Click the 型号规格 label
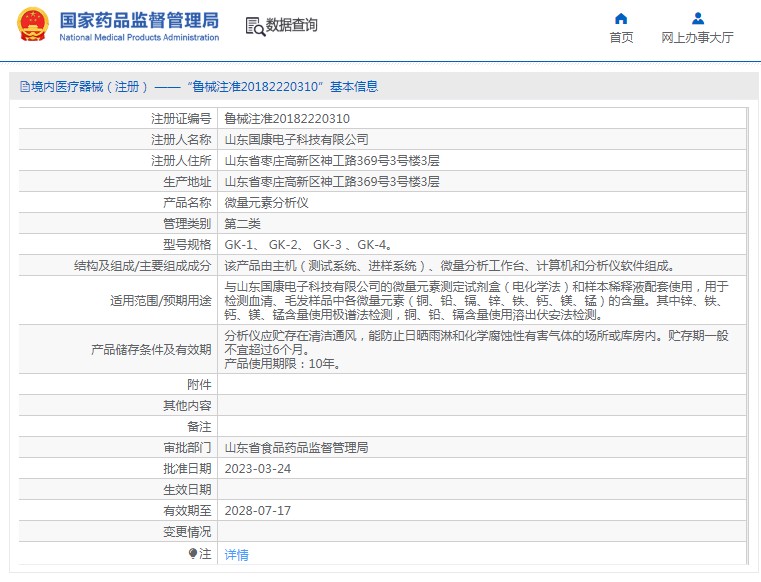761x582 pixels. click(187, 245)
